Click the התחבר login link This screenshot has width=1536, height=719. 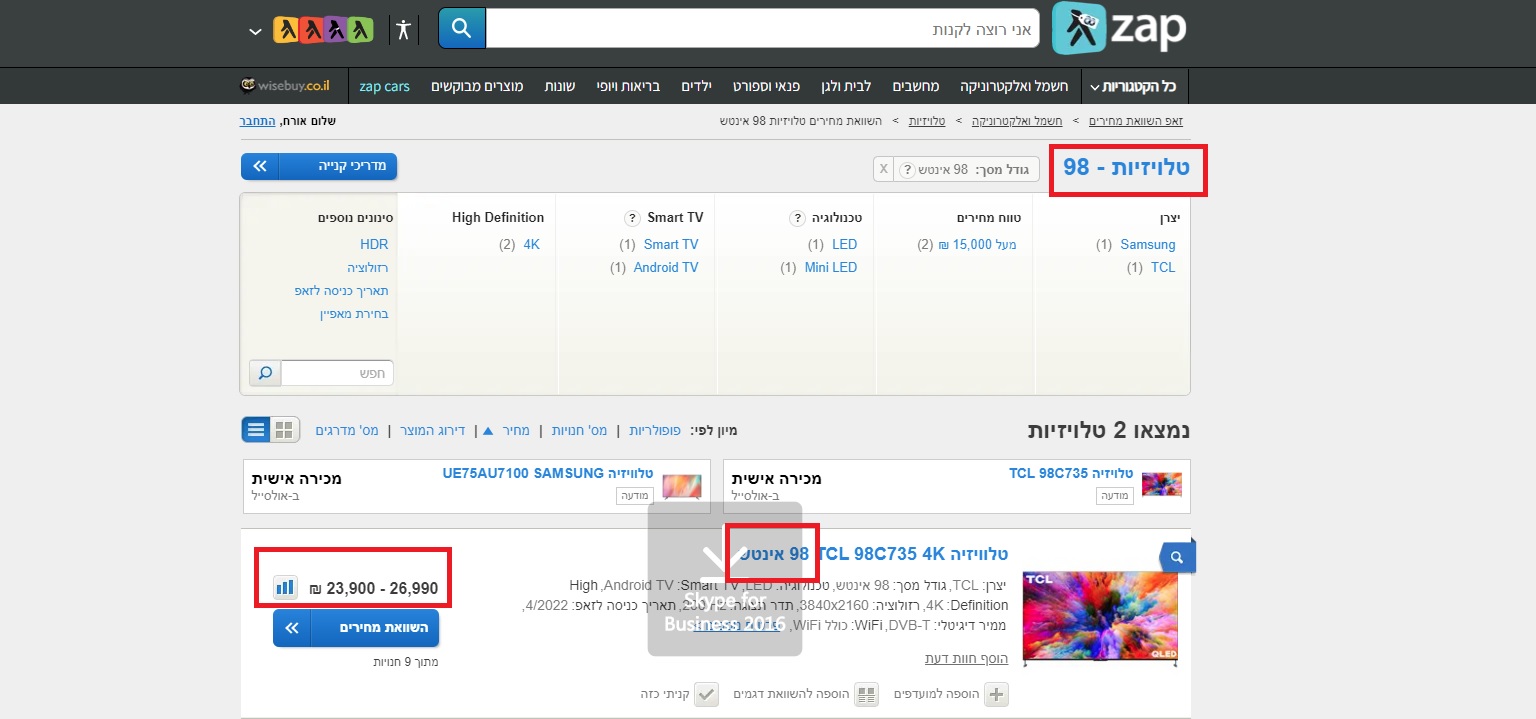pos(257,121)
